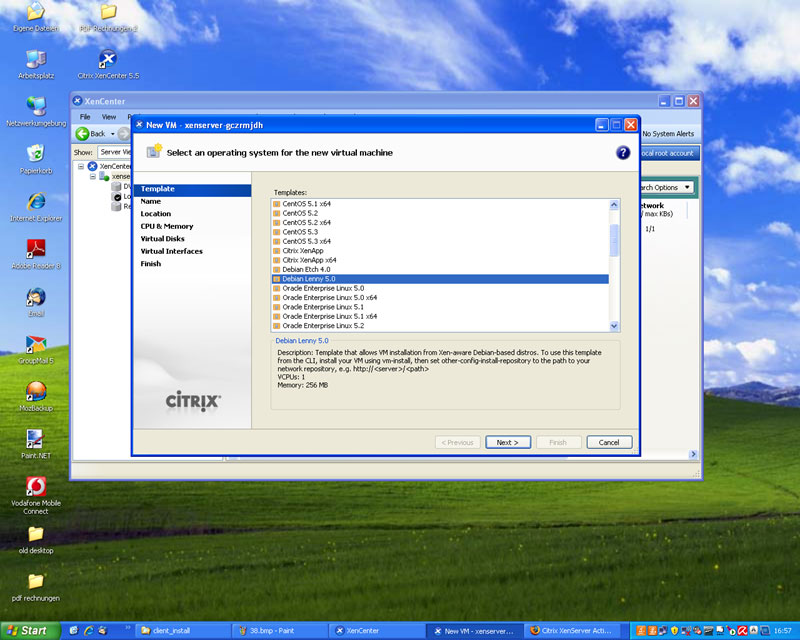Click the wizard Finish button
The image size is (800, 640).
(558, 442)
